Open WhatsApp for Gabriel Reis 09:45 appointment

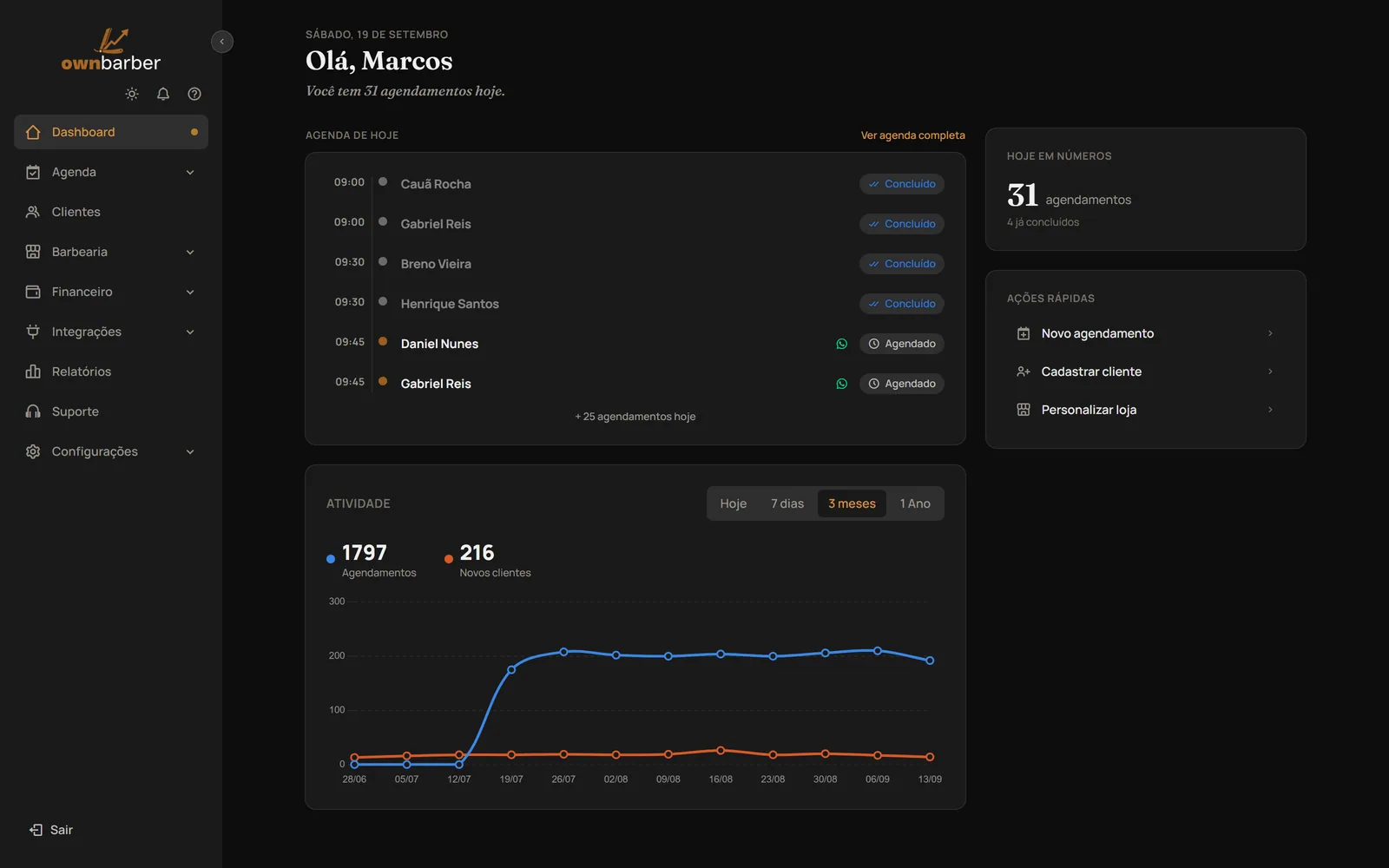(x=842, y=384)
